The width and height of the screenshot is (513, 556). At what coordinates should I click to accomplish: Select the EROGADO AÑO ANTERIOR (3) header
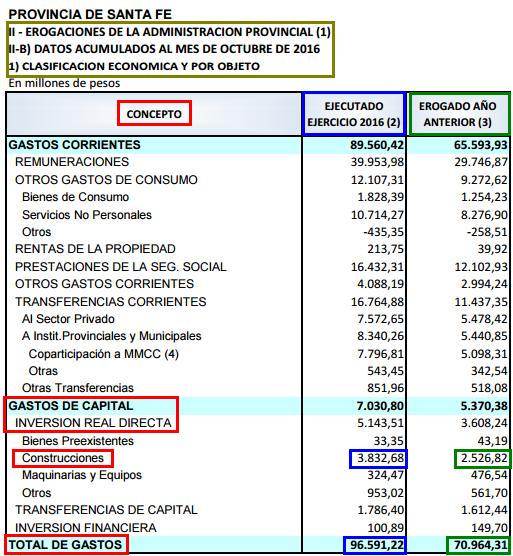point(458,114)
